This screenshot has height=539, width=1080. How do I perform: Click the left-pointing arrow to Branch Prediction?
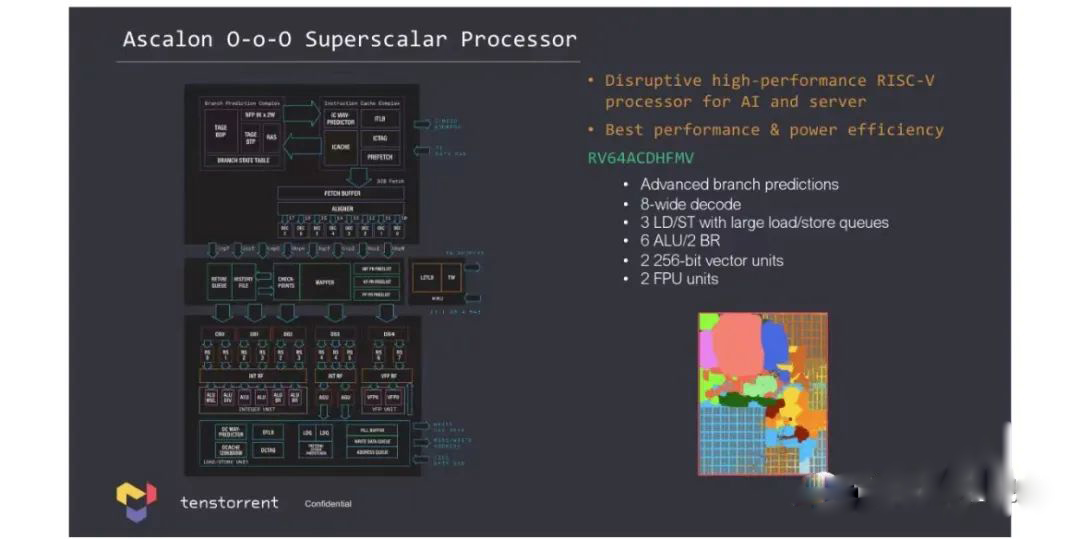[x=301, y=147]
